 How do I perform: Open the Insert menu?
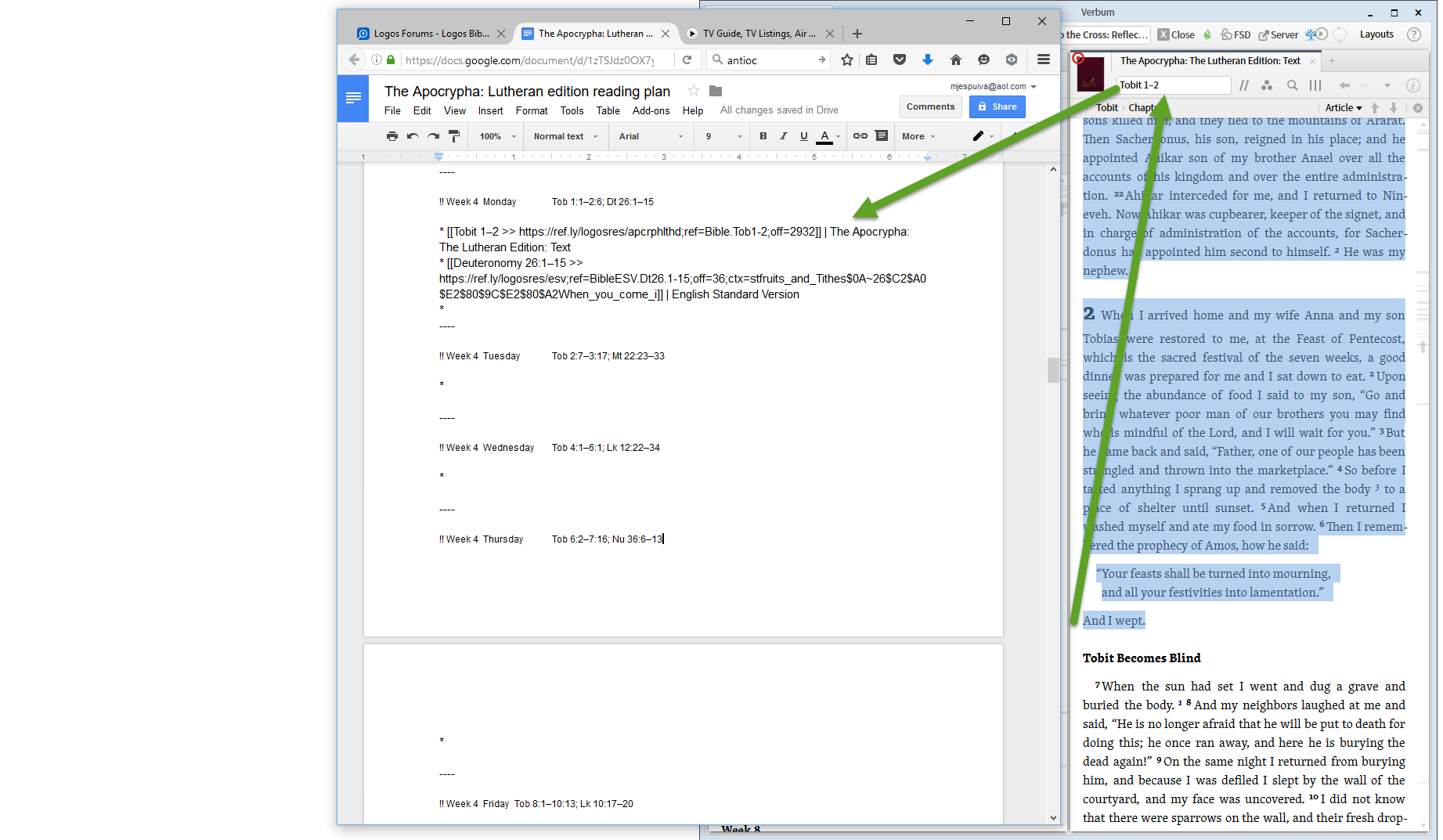(491, 110)
